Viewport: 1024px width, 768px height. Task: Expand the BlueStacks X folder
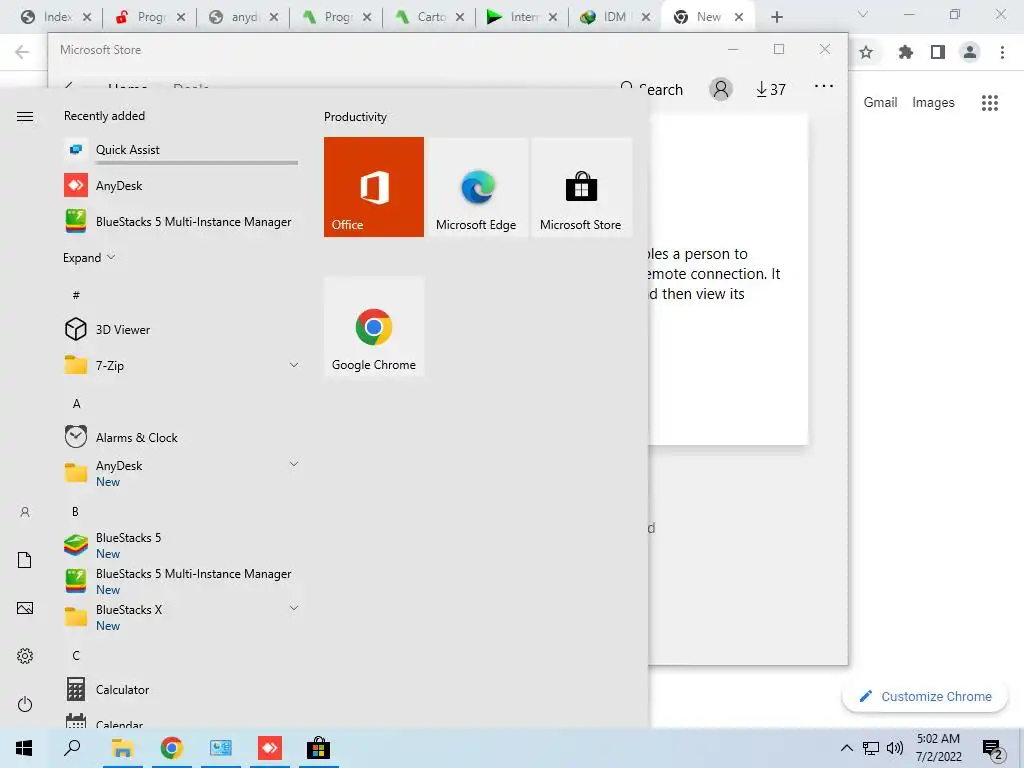coord(294,608)
